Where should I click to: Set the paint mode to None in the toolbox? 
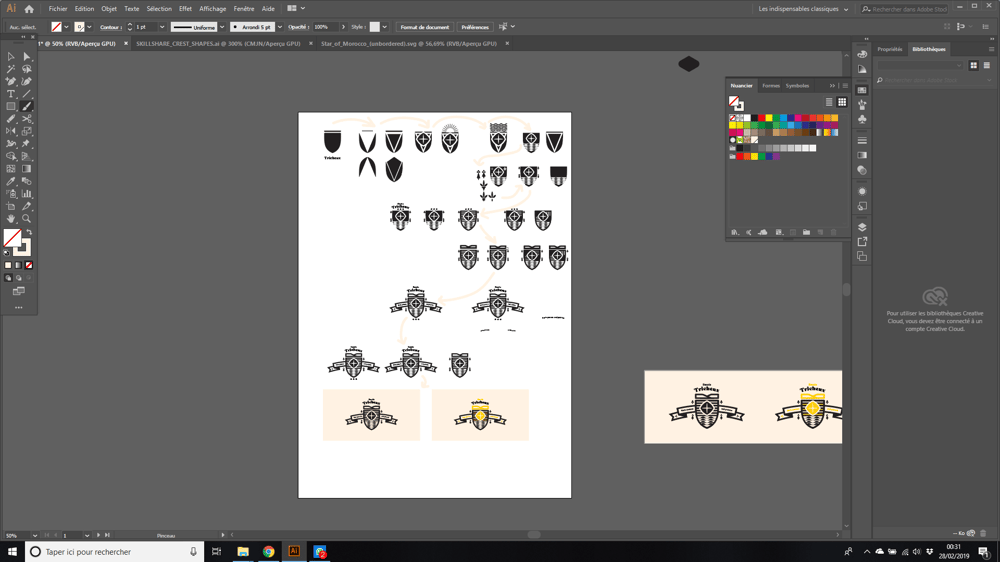(x=29, y=265)
